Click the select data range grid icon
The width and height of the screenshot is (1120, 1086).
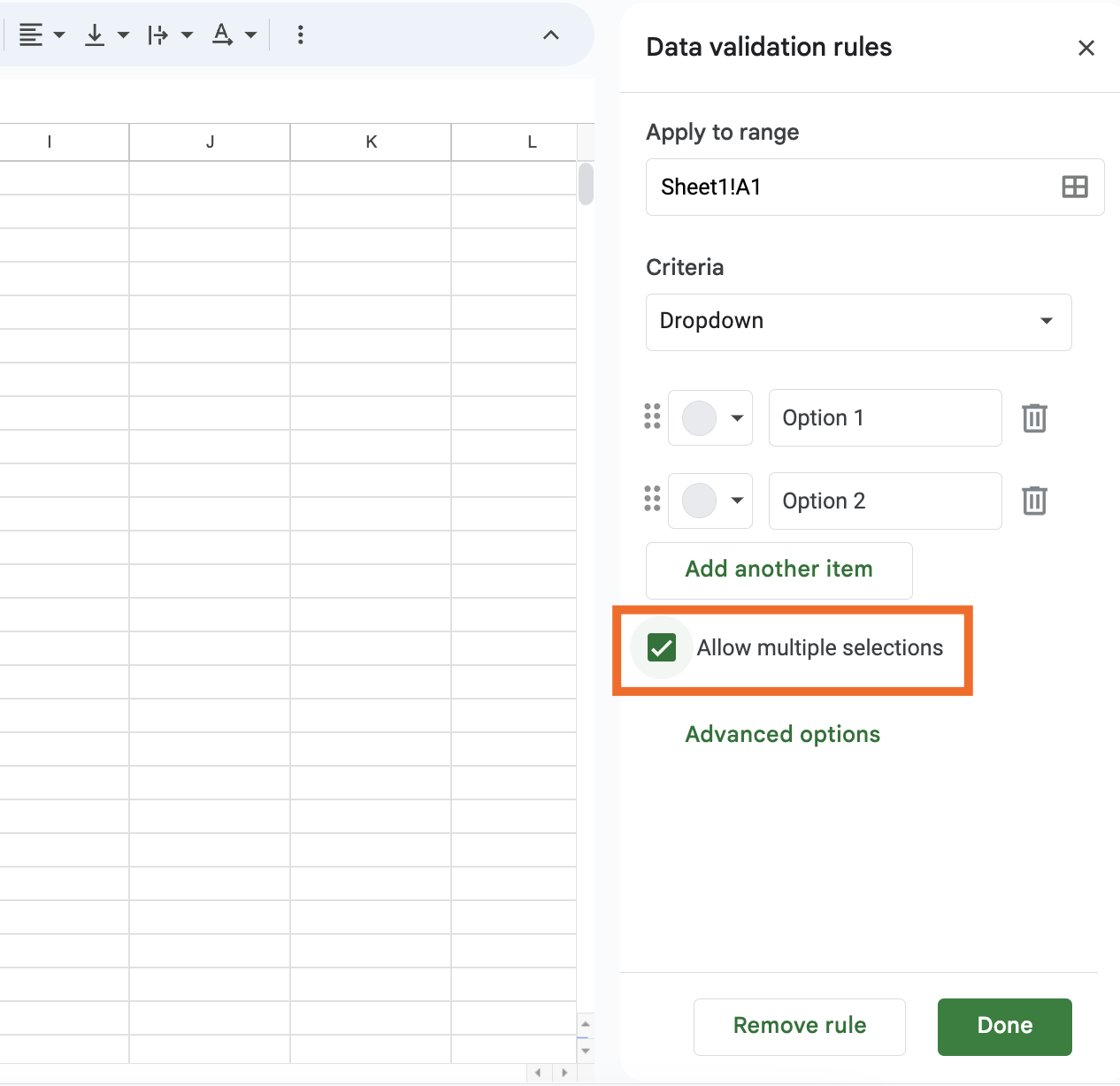pos(1075,187)
